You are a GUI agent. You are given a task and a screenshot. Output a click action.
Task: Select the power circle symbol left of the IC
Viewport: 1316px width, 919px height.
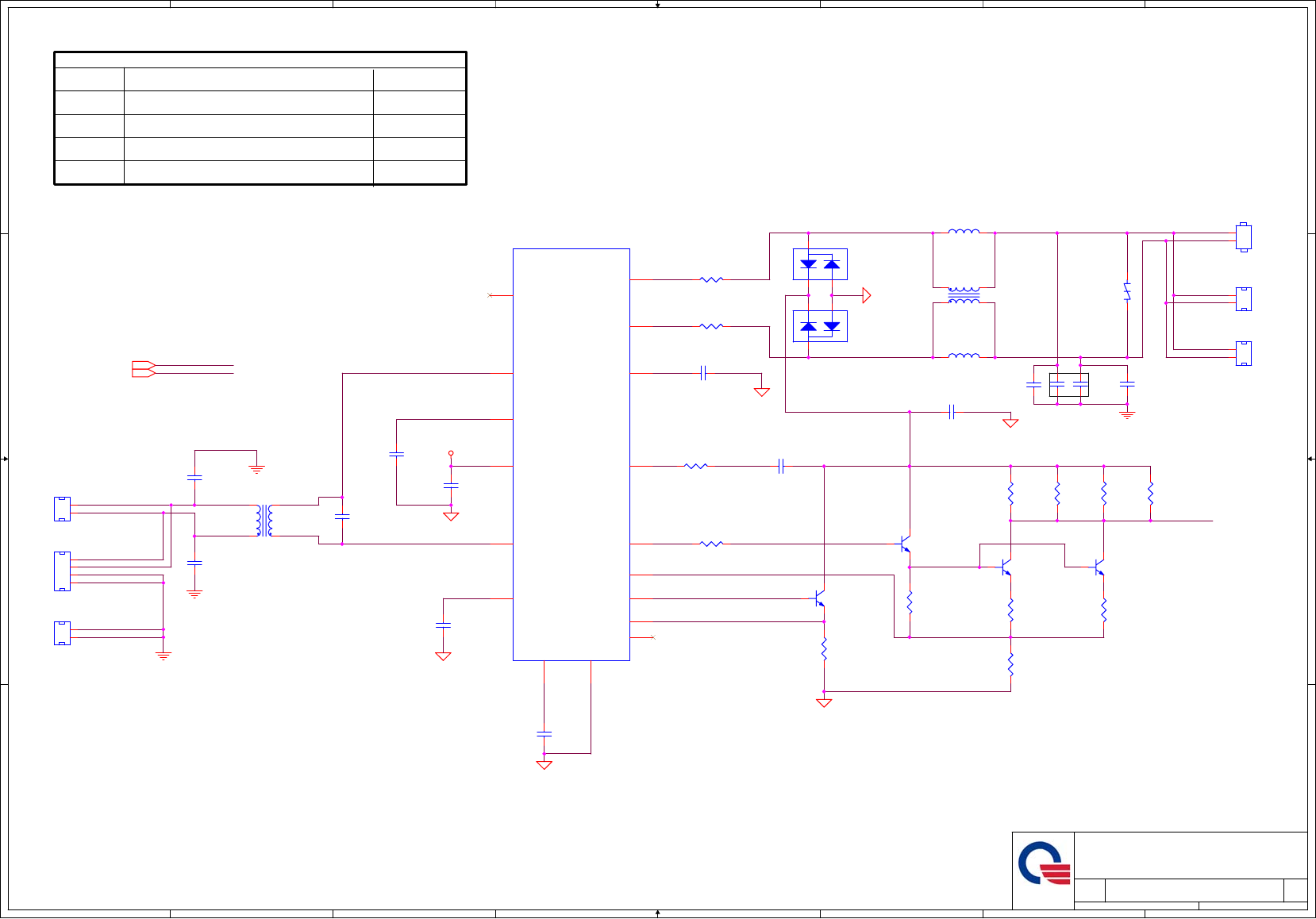point(451,453)
